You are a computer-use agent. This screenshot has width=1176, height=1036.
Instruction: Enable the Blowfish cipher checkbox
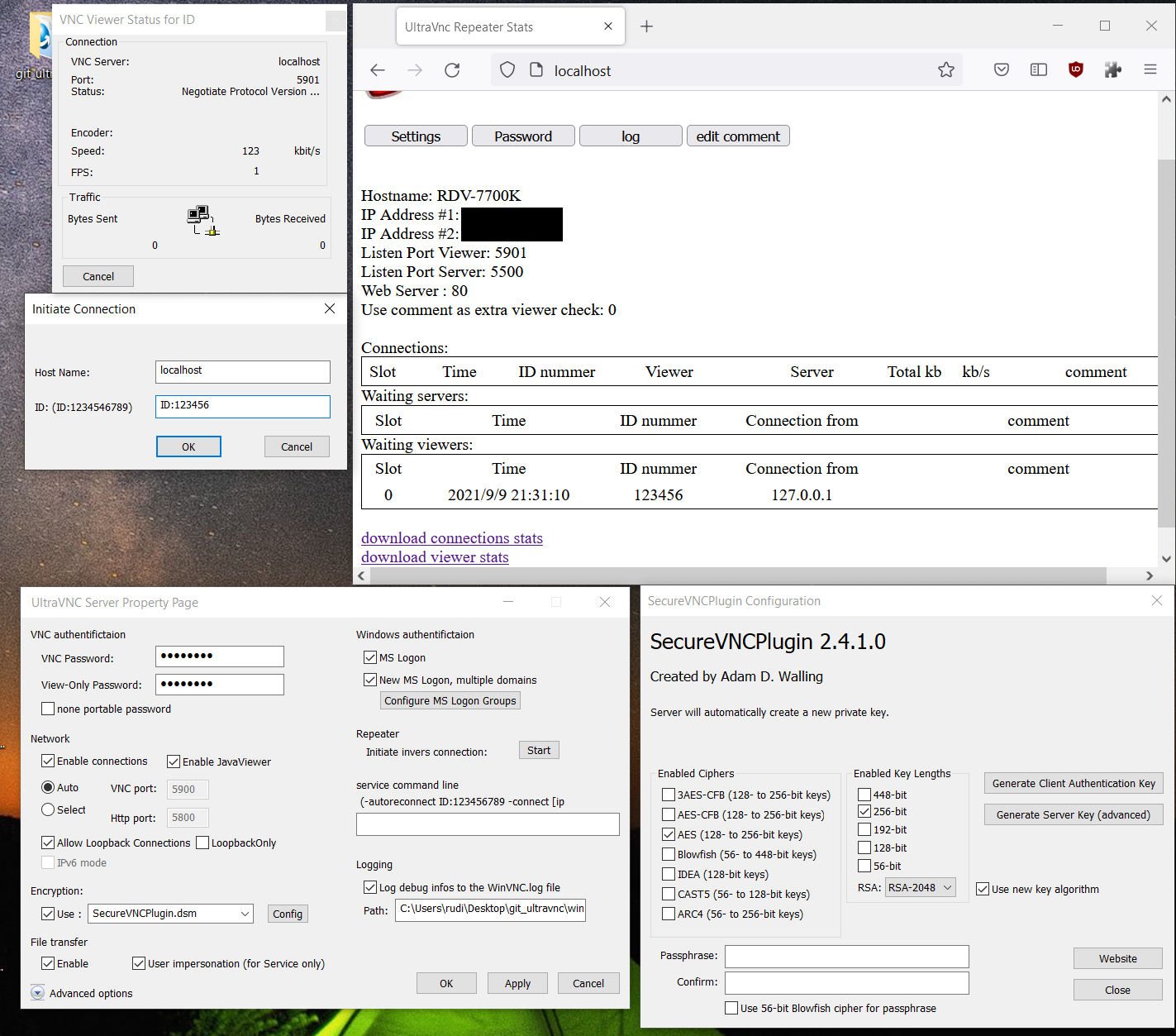click(x=669, y=854)
